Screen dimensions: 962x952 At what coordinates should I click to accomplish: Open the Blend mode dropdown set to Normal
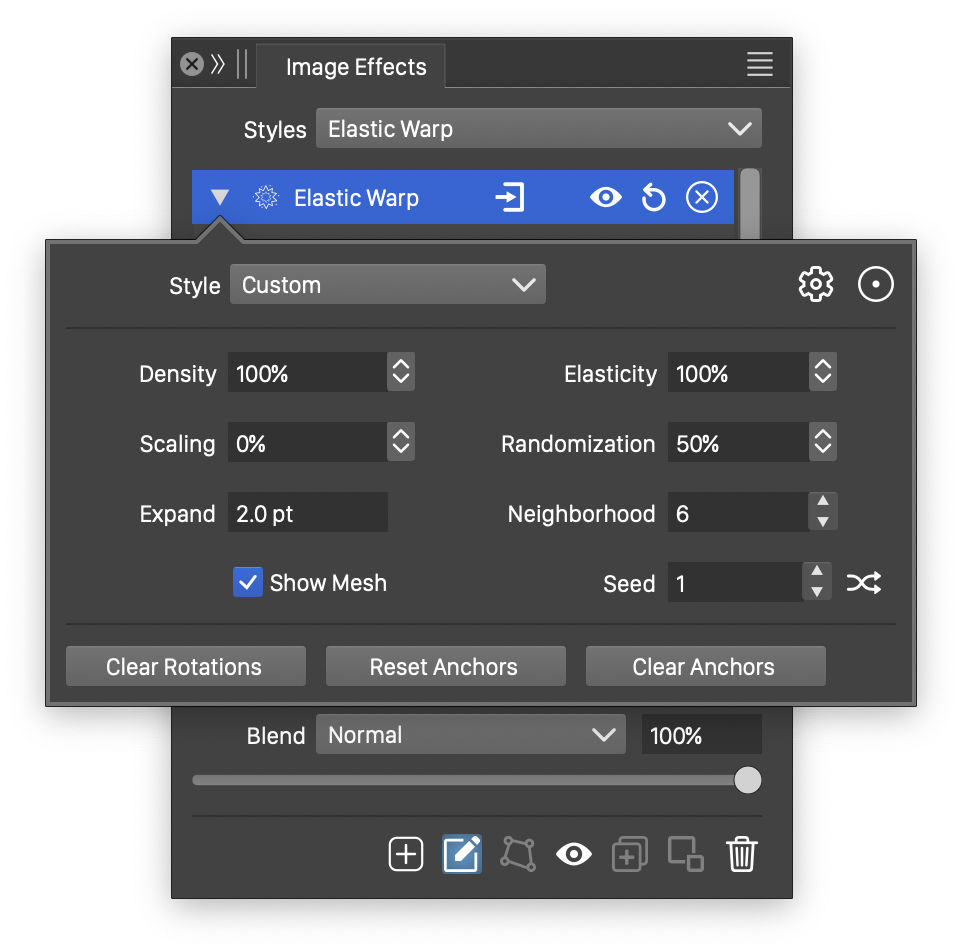pyautogui.click(x=470, y=735)
